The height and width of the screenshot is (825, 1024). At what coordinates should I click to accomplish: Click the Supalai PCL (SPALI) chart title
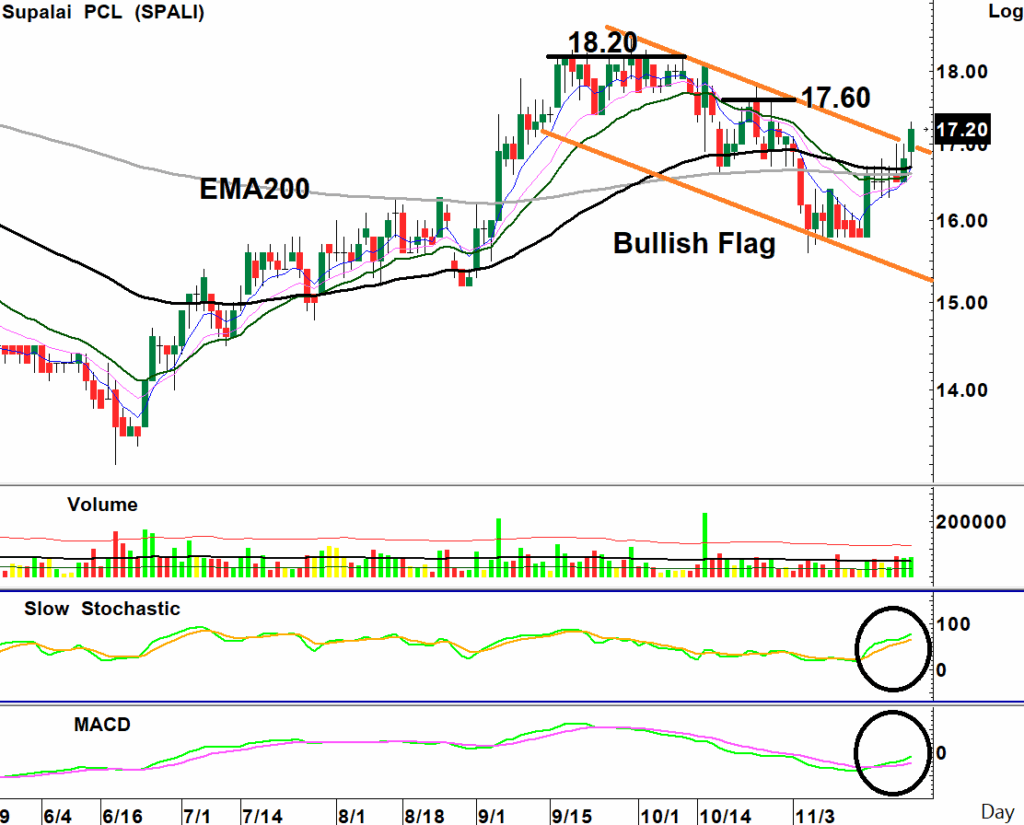[103, 11]
